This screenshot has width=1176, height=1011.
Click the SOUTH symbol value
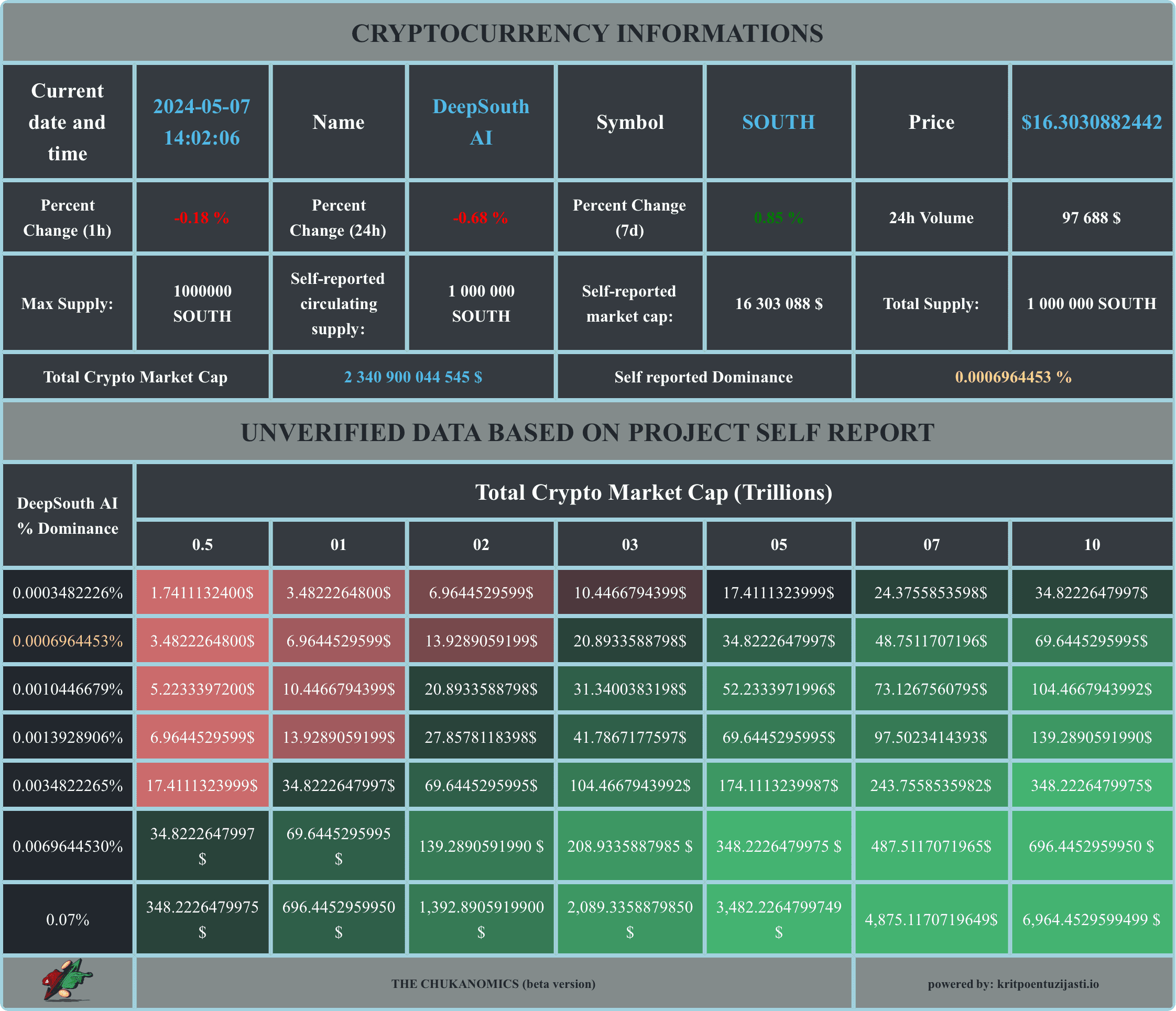(778, 122)
